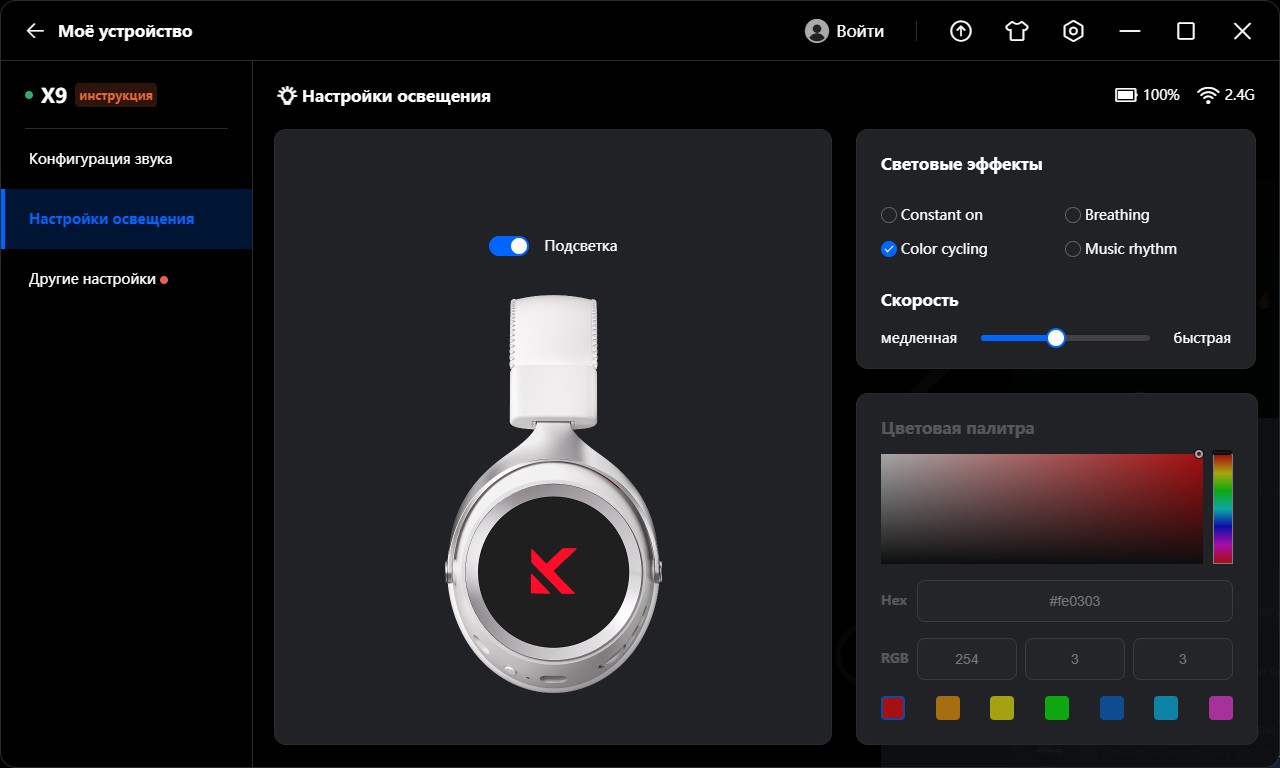This screenshot has height=768, width=1280.
Task: Choose the cyan preset color swatch
Action: [1166, 708]
